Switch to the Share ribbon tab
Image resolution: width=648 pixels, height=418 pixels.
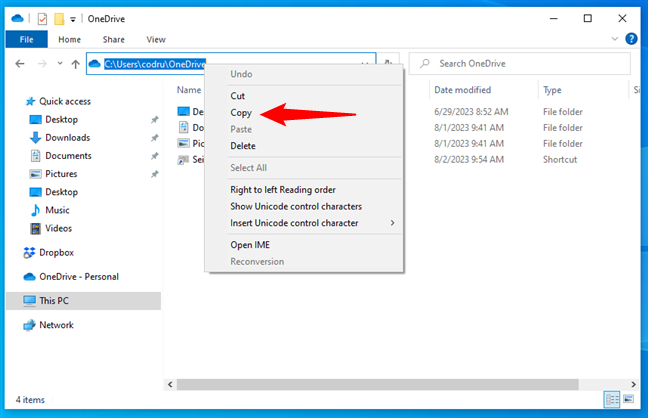coord(114,39)
